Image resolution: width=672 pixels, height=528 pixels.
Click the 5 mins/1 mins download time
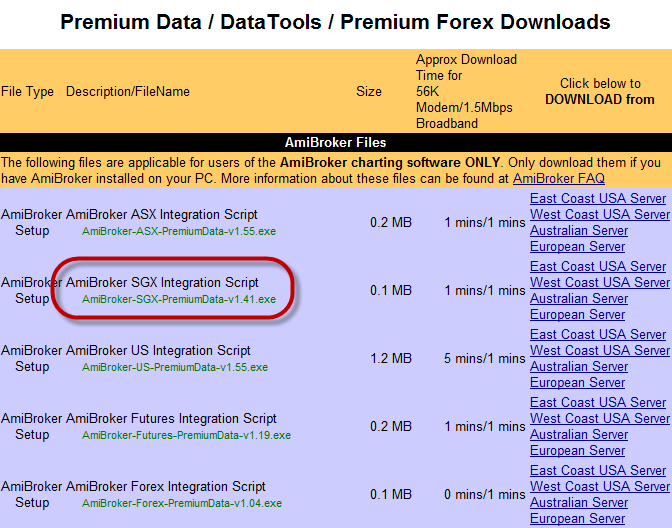coord(485,358)
